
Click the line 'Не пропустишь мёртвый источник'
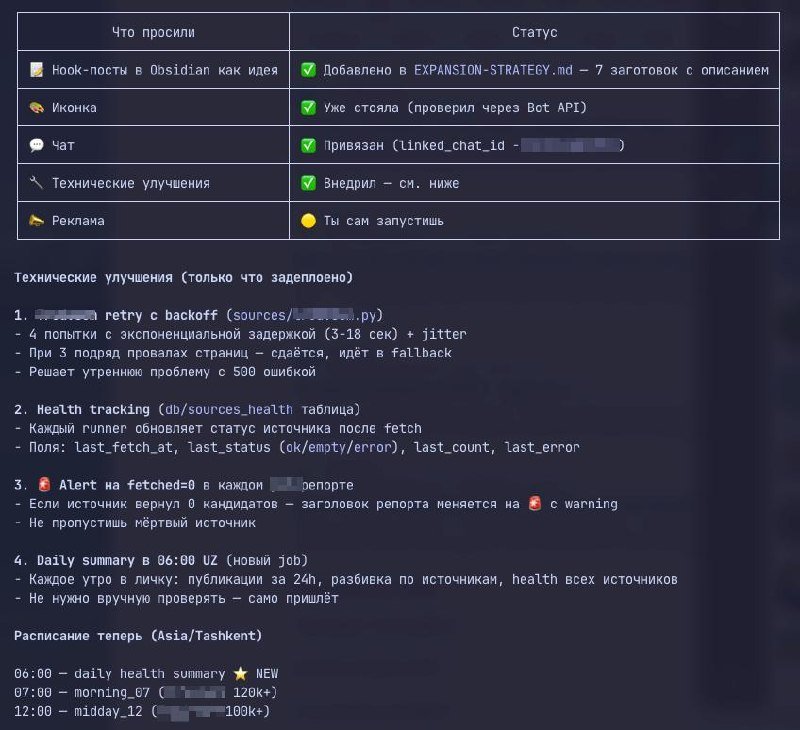pyautogui.click(x=135, y=523)
